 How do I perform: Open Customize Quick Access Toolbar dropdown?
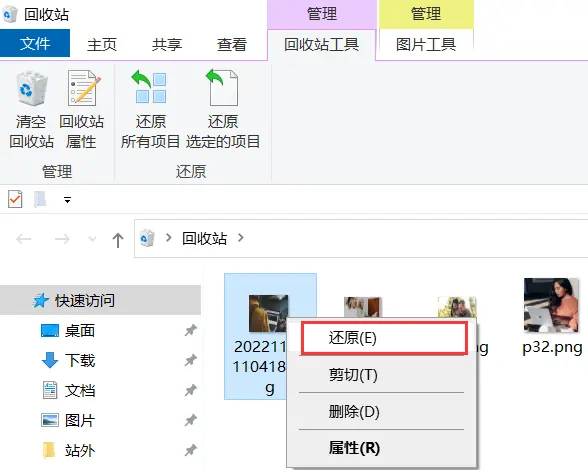pyautogui.click(x=68, y=200)
